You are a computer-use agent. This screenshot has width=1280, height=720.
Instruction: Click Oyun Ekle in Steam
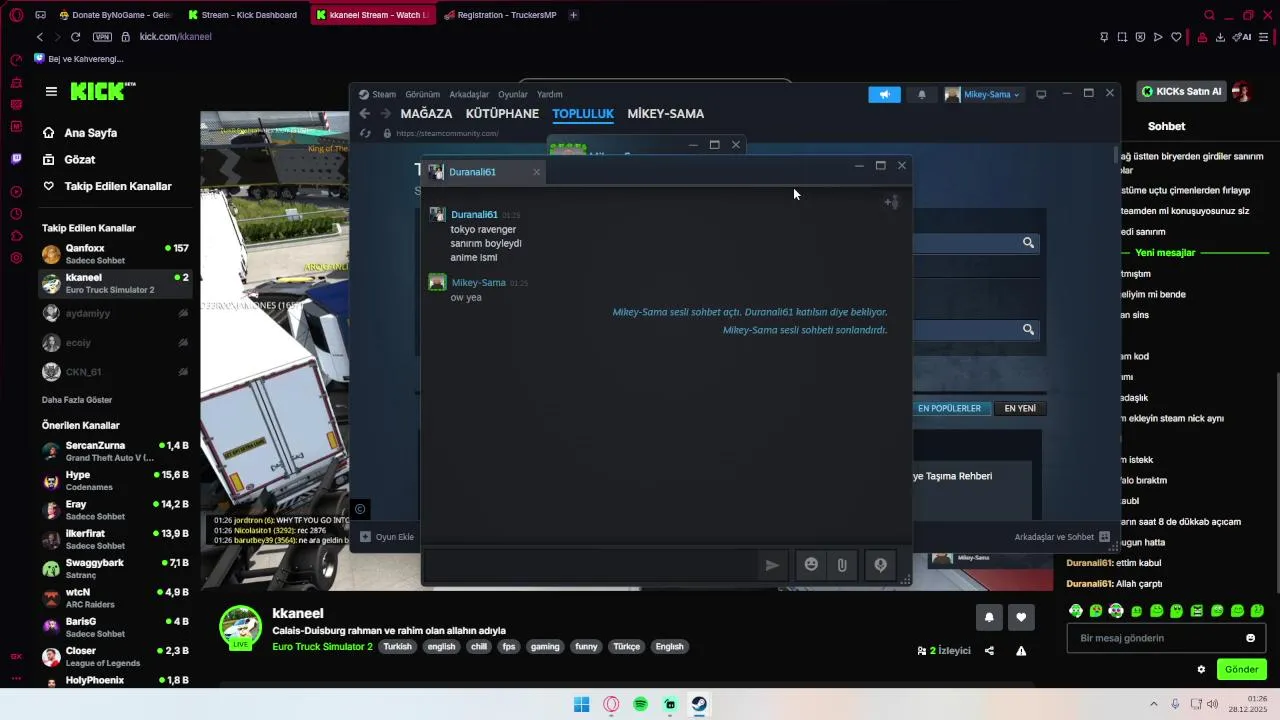[387, 537]
